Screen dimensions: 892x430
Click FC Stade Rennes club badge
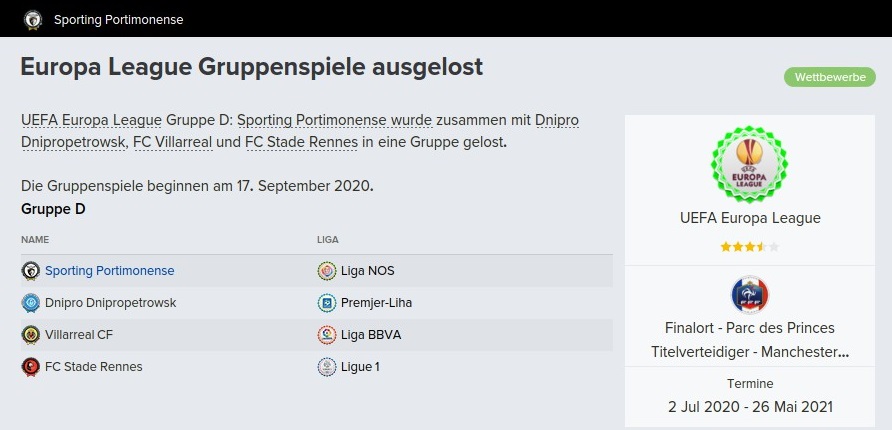(x=30, y=367)
